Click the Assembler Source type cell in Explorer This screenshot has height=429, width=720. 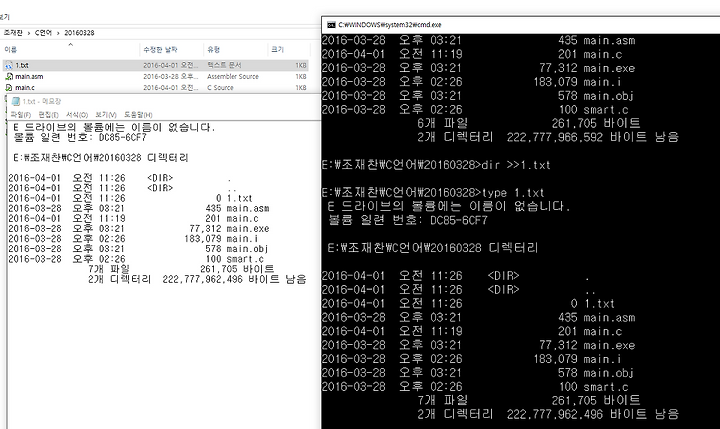pos(233,77)
